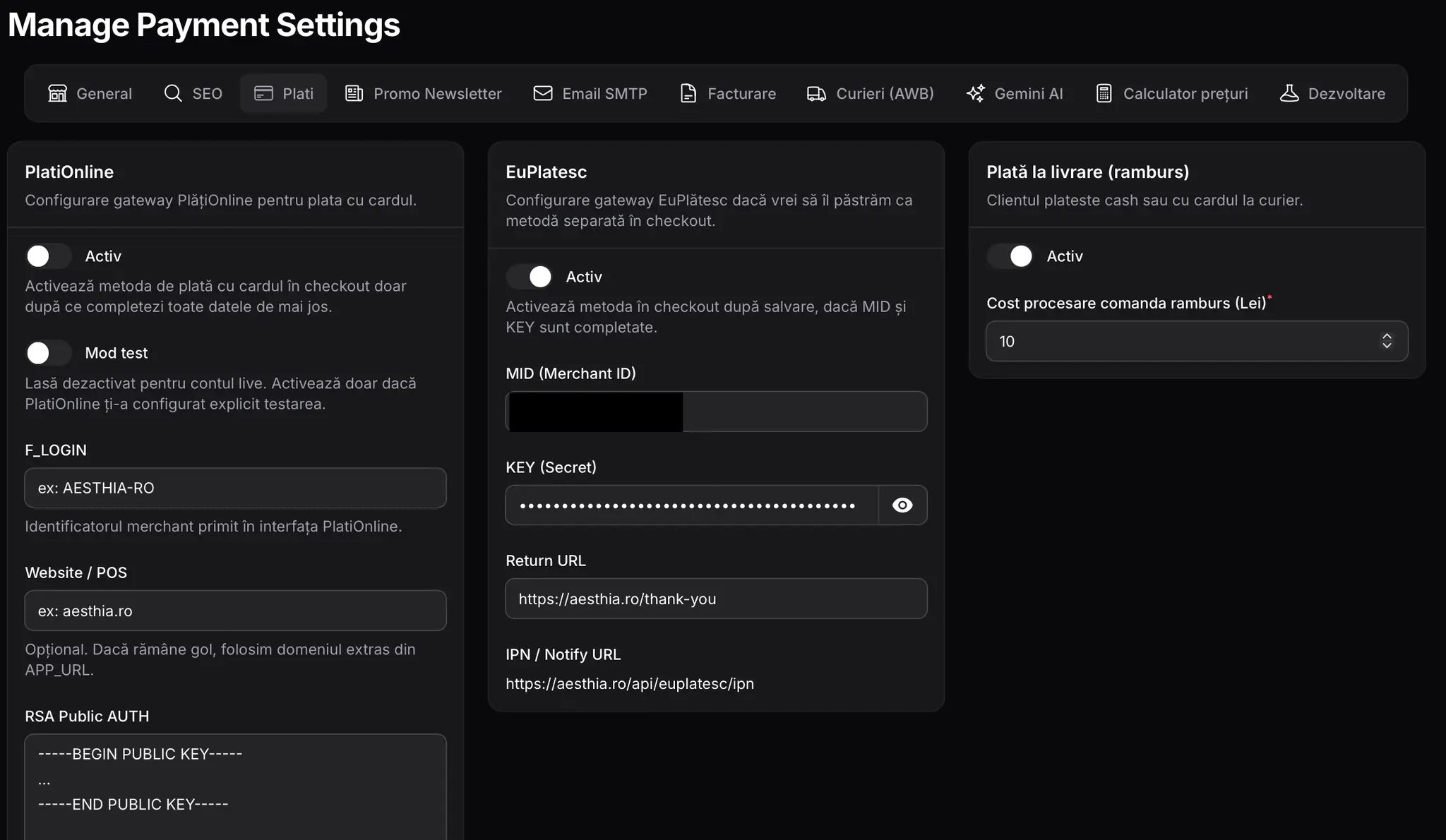1446x840 pixels.
Task: Click the EuPlatesc card title
Action: click(x=546, y=172)
